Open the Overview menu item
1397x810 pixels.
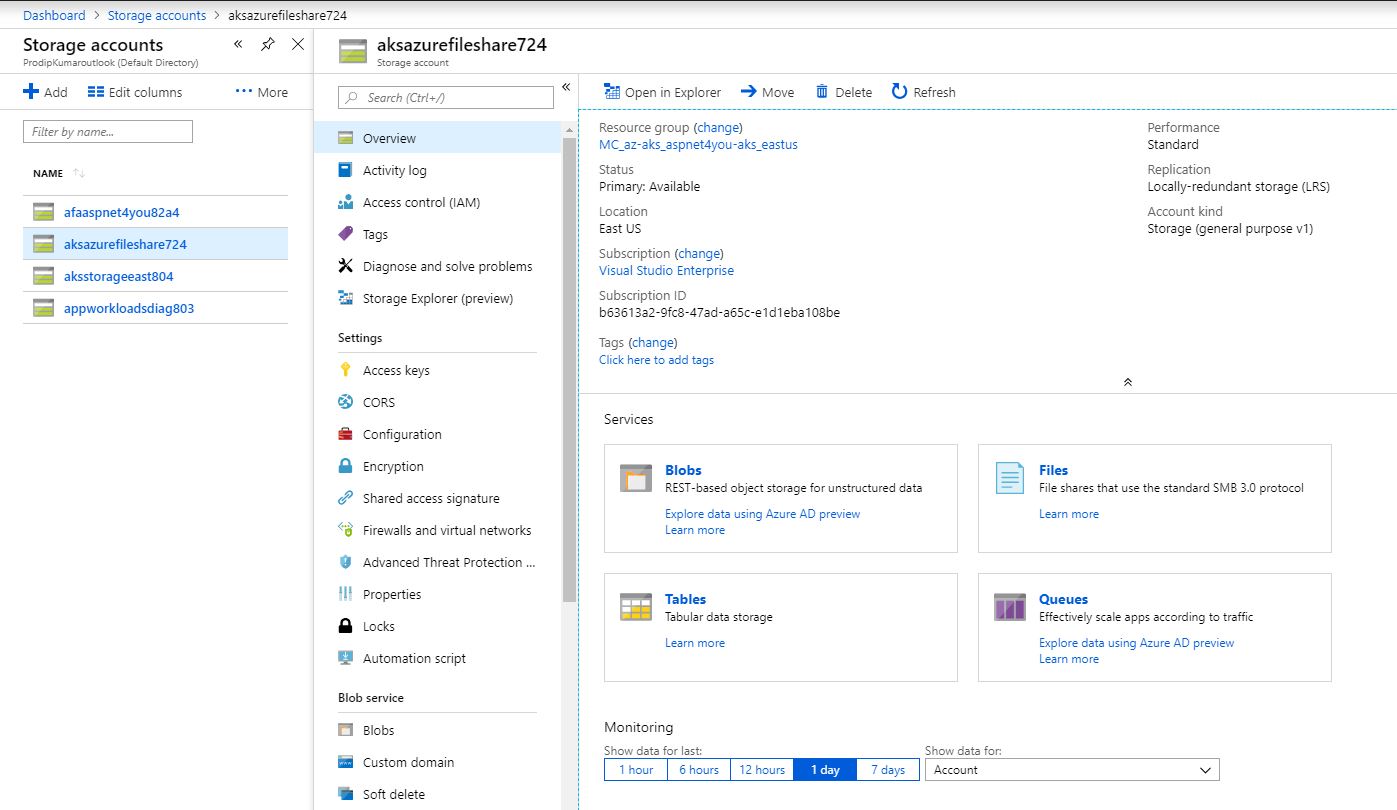(x=438, y=138)
